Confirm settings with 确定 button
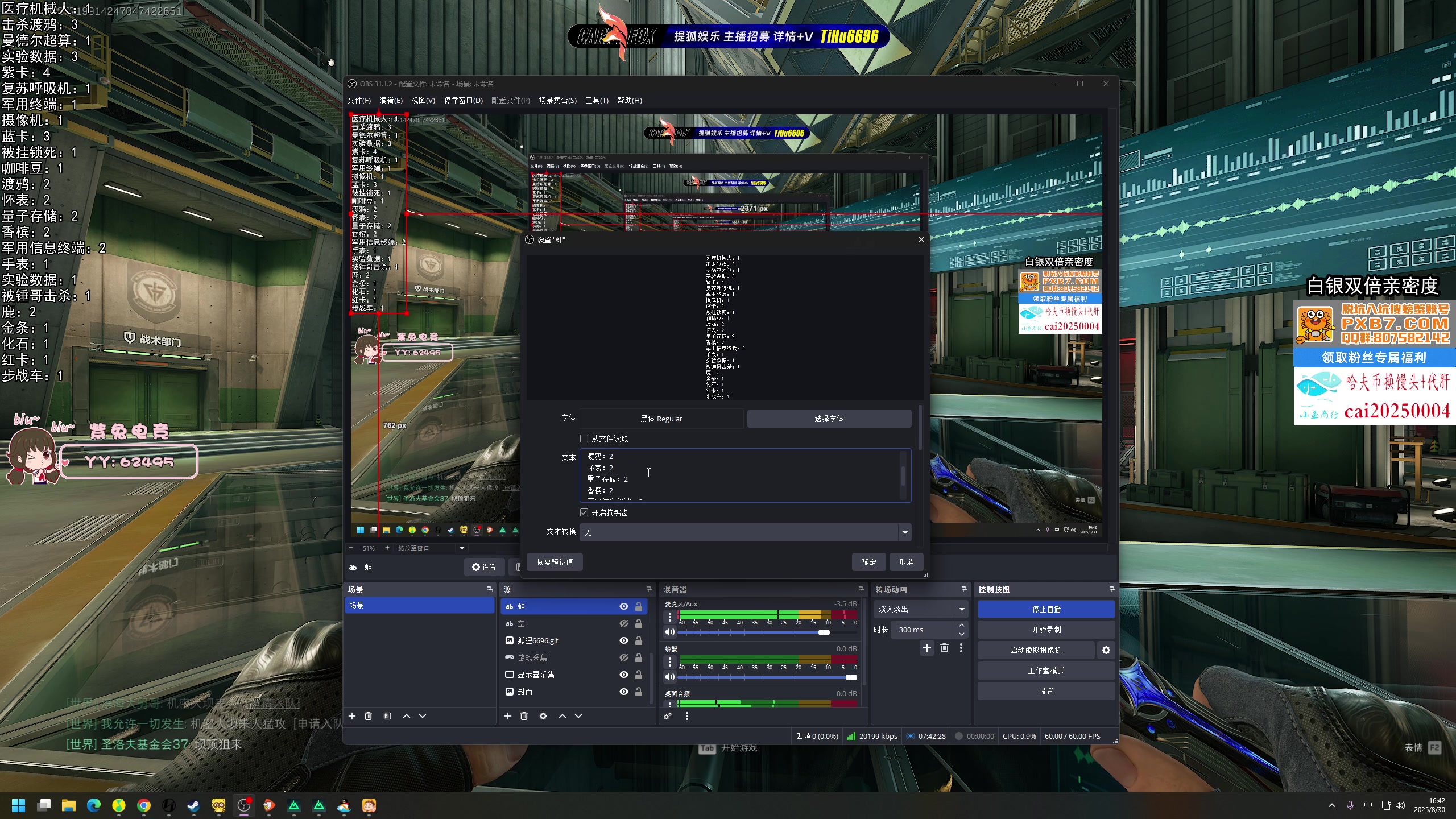1456x819 pixels. 869,562
